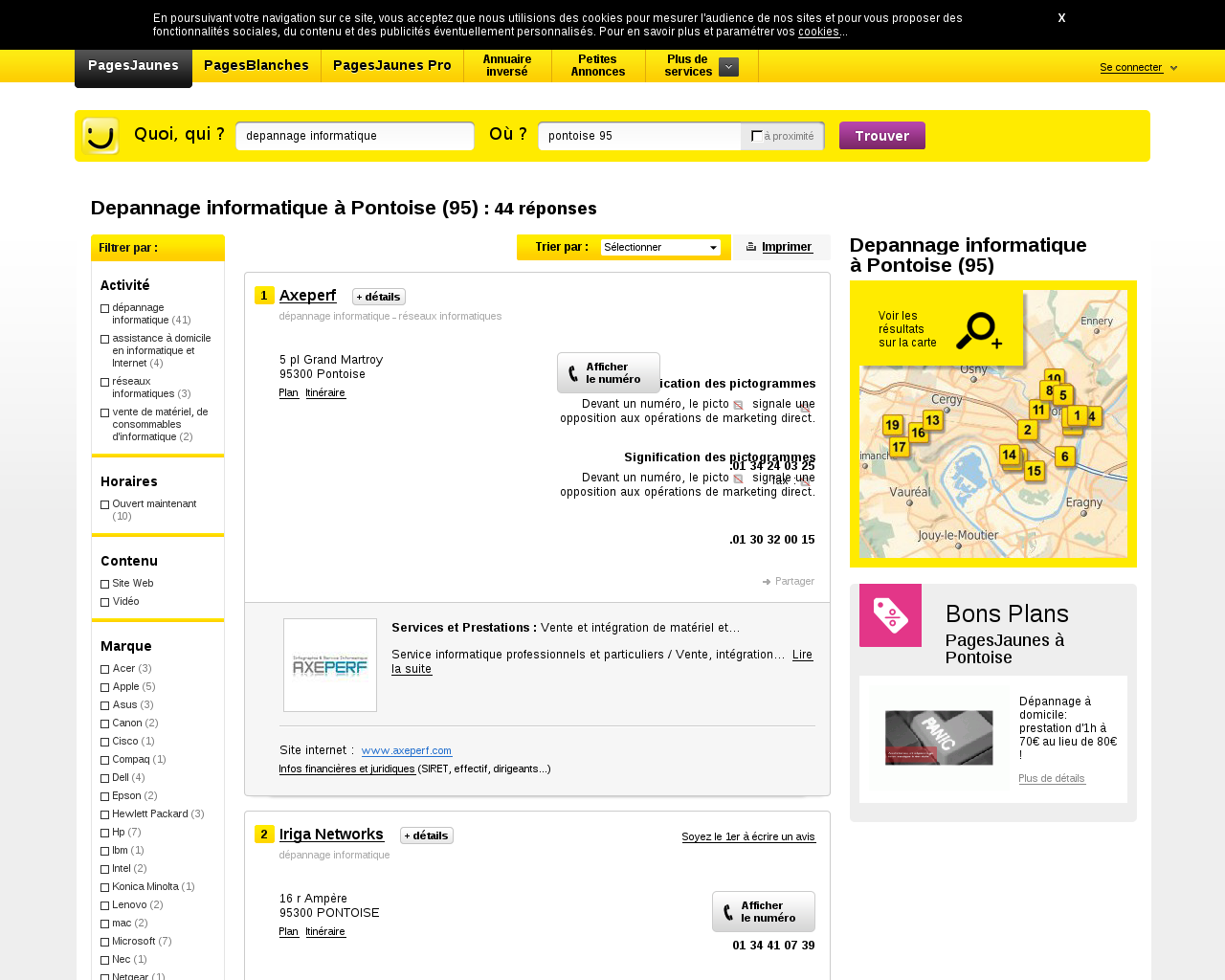This screenshot has width=1225, height=980.
Task: Click map marker number 13
Action: coord(933,420)
